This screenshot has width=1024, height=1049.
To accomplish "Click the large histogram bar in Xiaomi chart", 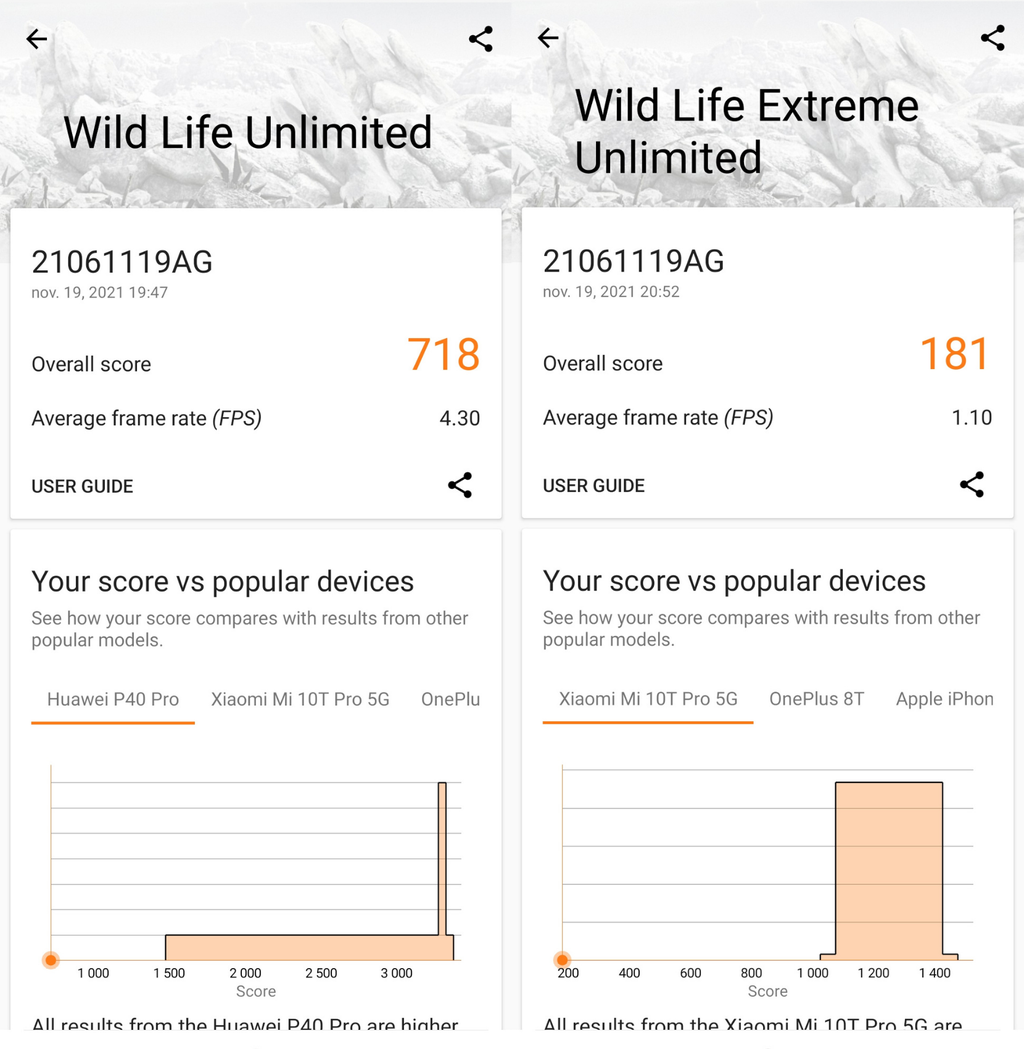I will (x=889, y=868).
